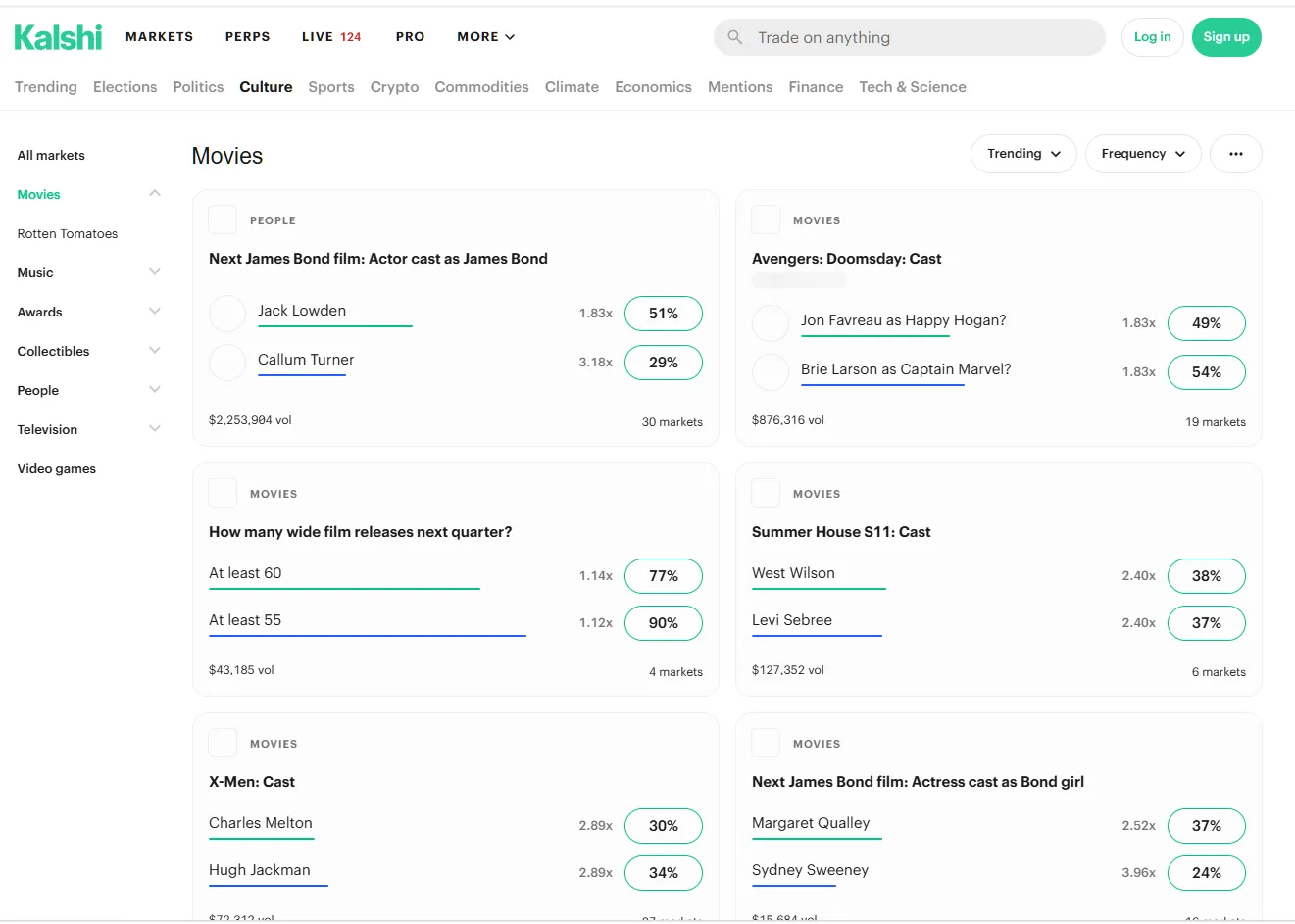The height and width of the screenshot is (924, 1295).
Task: Expand the Music sidebar section chevron
Action: [155, 272]
